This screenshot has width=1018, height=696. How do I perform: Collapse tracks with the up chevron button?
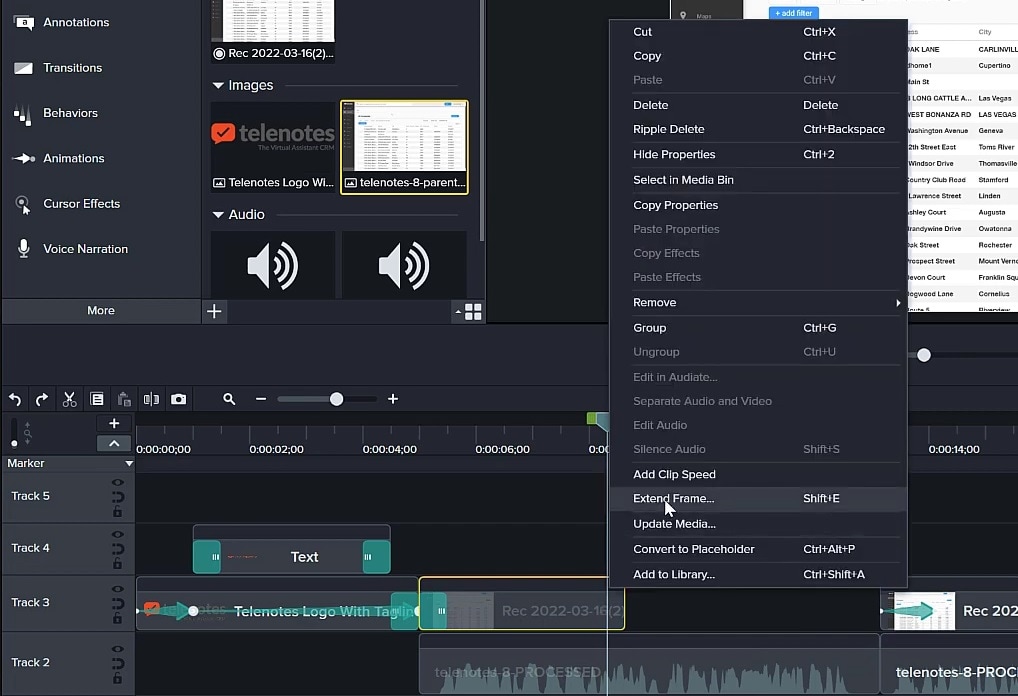point(114,443)
